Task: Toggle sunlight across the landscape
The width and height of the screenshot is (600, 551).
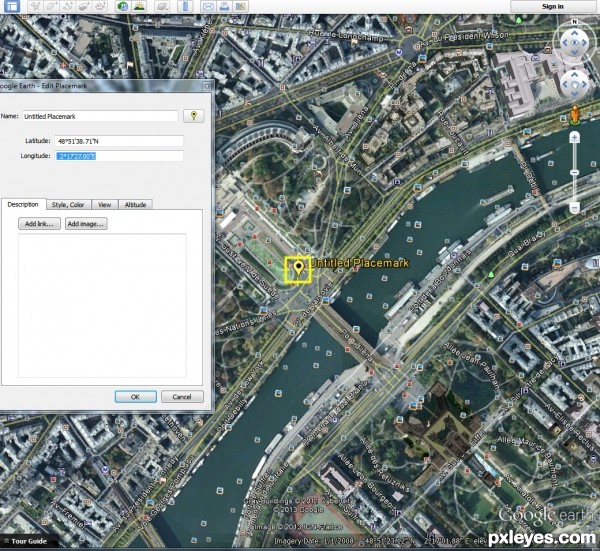Action: 139,6
